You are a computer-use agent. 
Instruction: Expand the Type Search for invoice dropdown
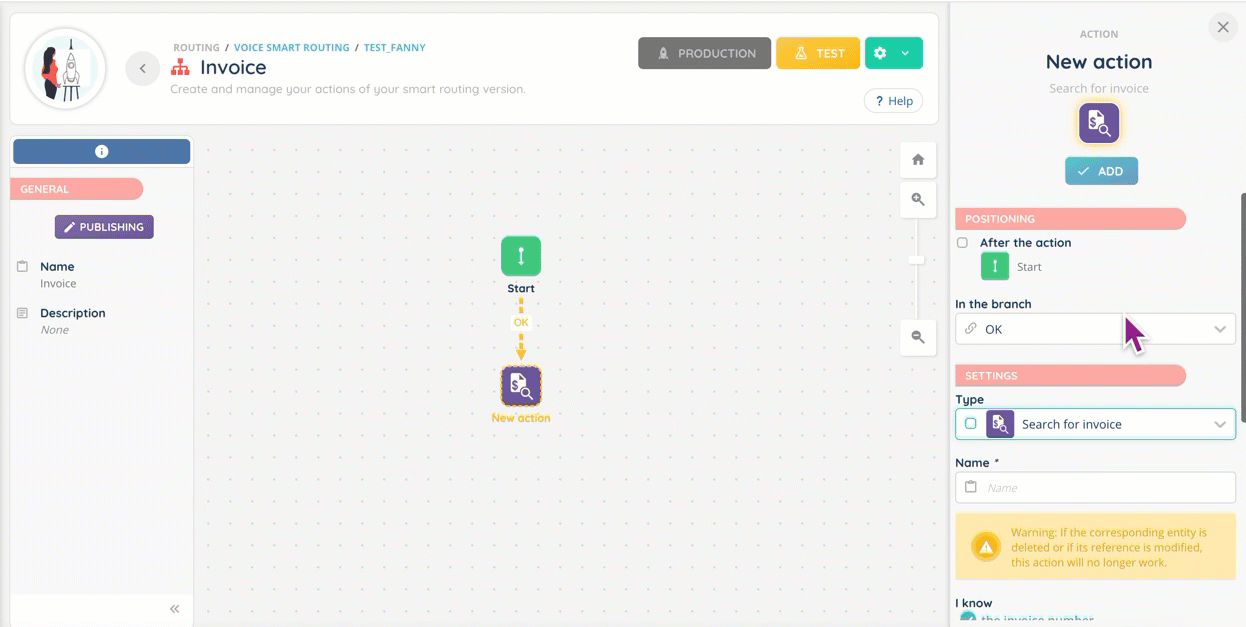coord(1219,424)
